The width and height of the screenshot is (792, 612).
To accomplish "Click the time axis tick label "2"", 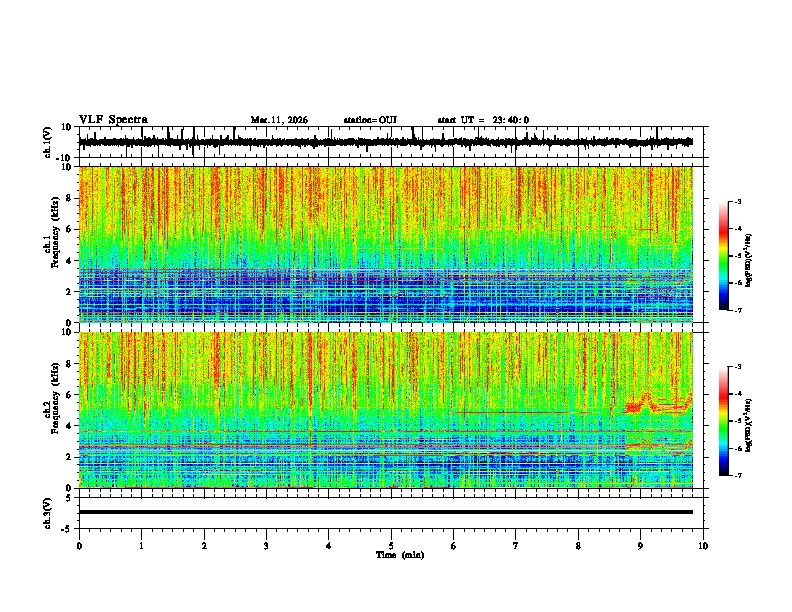I will pos(204,546).
